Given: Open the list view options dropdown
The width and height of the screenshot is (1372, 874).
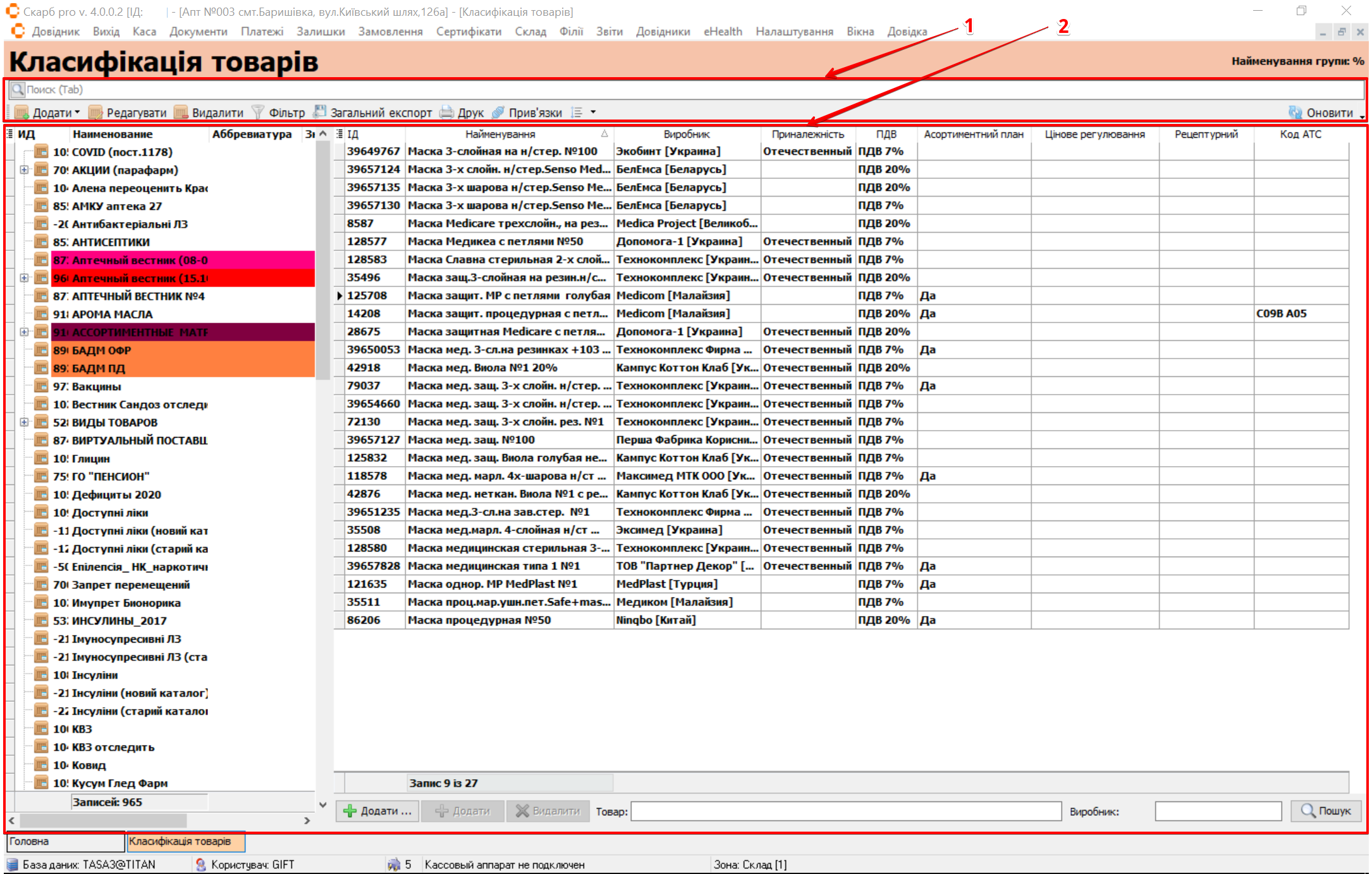Looking at the screenshot, I should click(593, 113).
